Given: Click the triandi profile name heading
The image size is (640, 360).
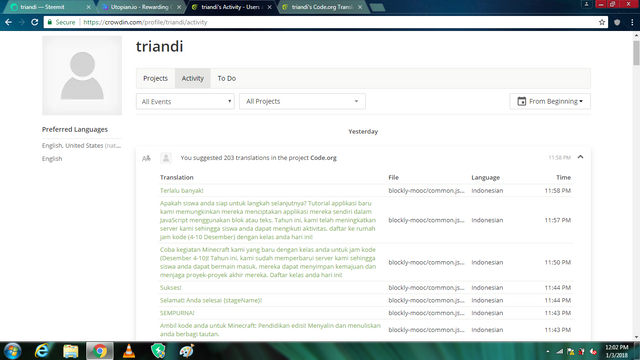Looking at the screenshot, I should pyautogui.click(x=160, y=47).
